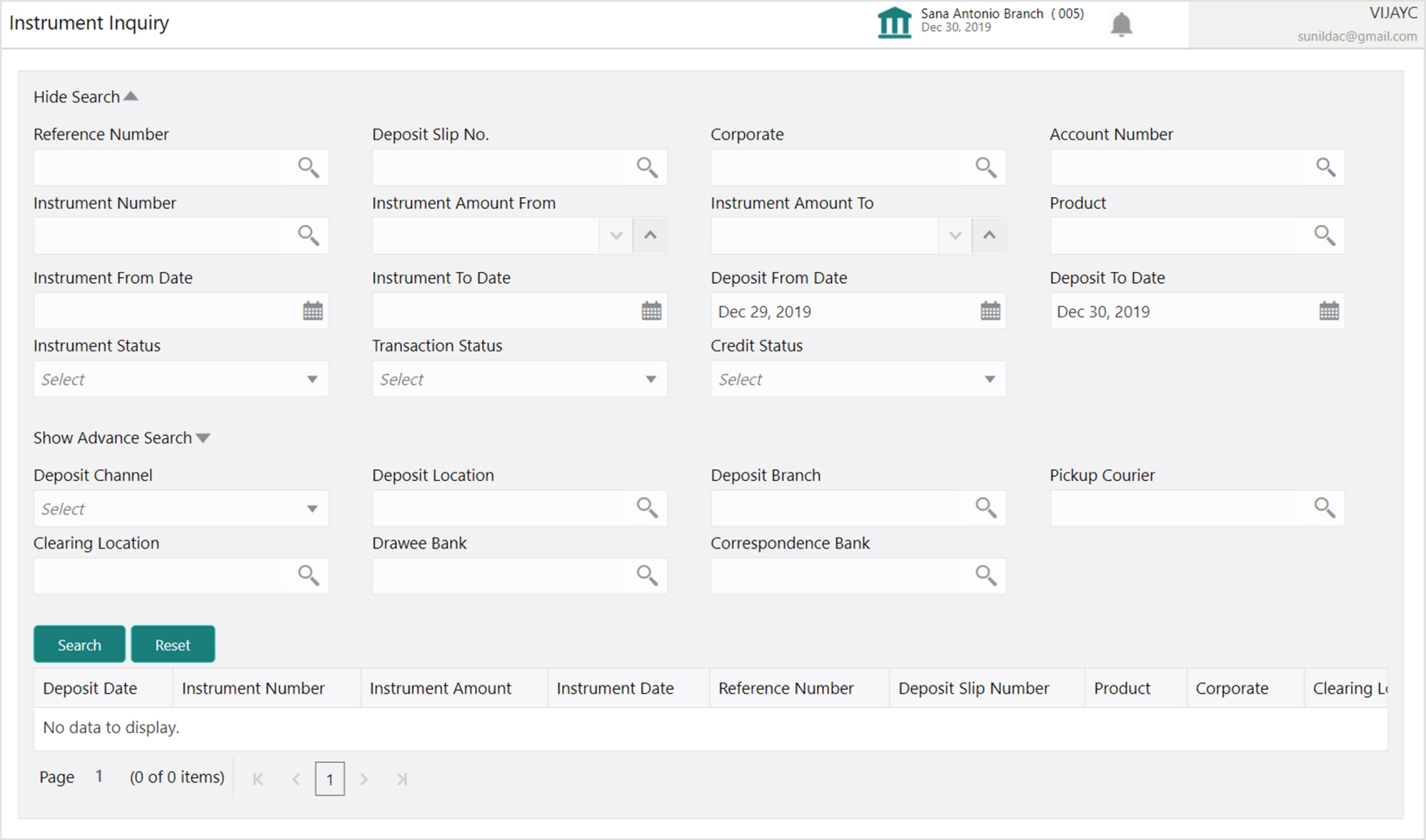1426x840 pixels.
Task: Go to previous results page
Action: click(296, 779)
